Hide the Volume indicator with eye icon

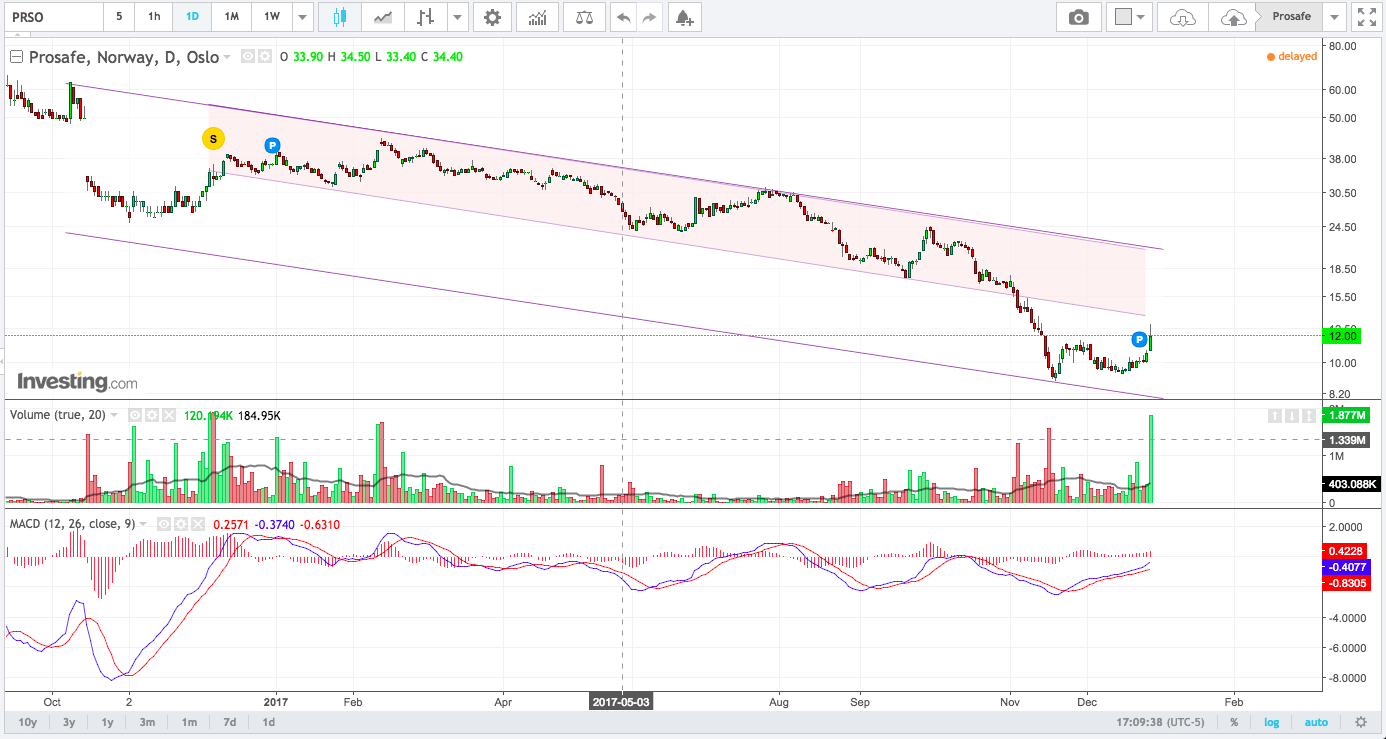[x=134, y=415]
